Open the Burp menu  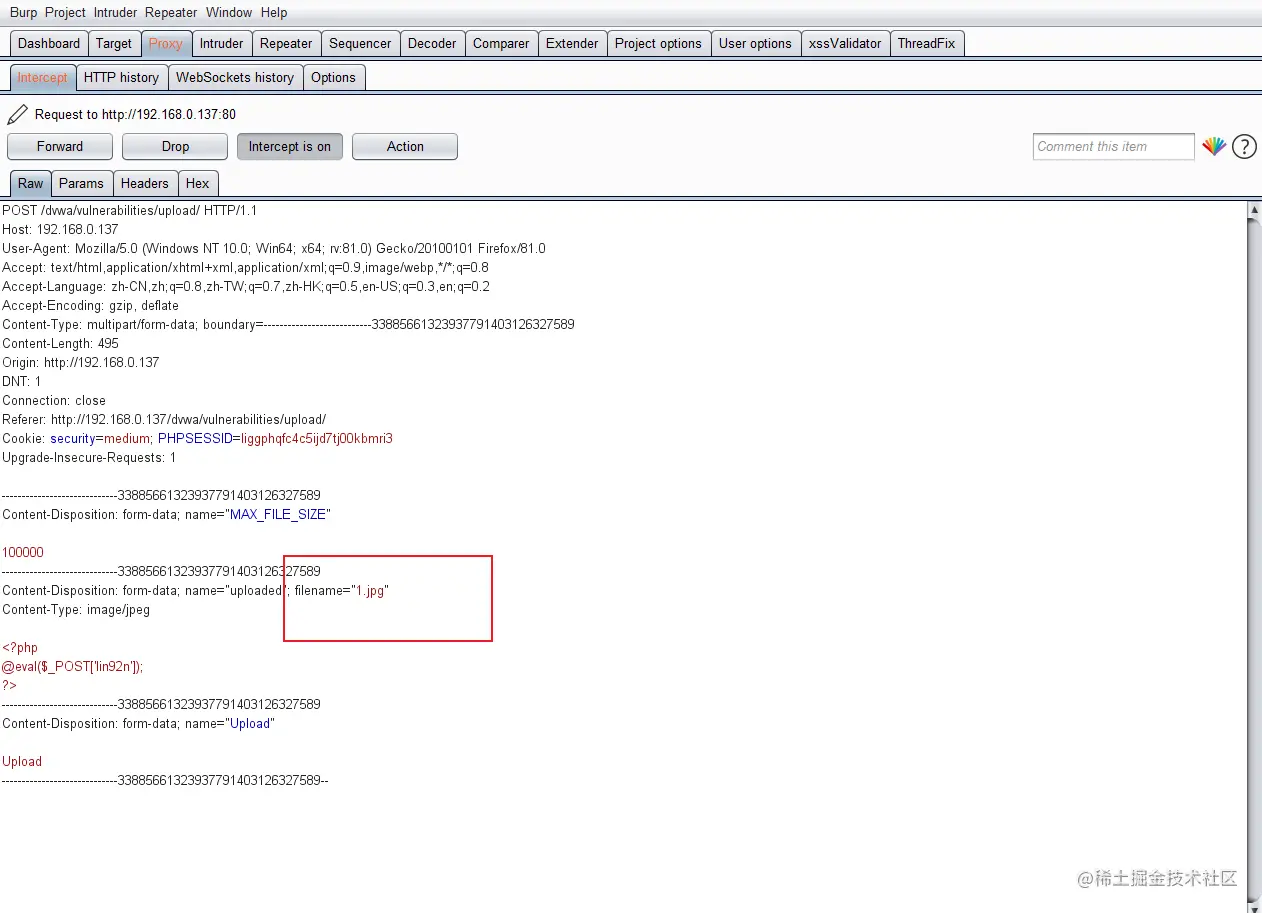(23, 13)
